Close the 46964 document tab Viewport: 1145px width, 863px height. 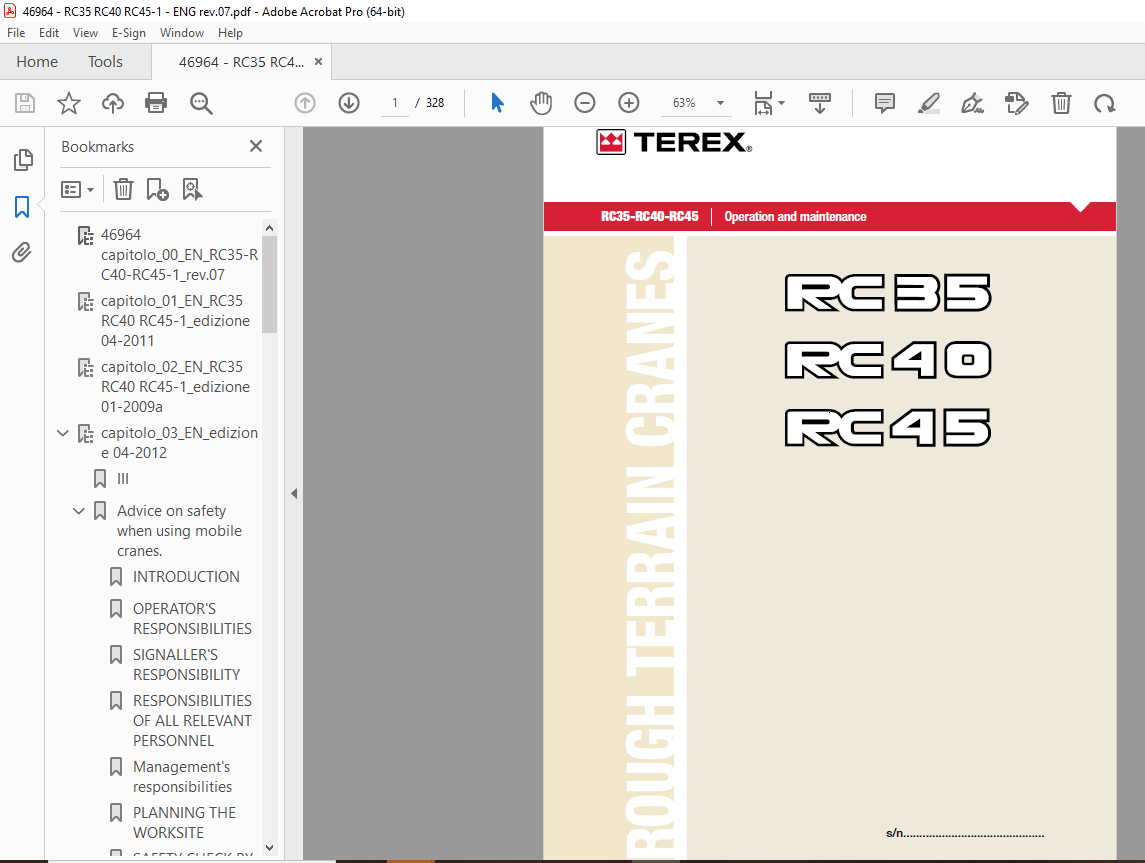(318, 62)
